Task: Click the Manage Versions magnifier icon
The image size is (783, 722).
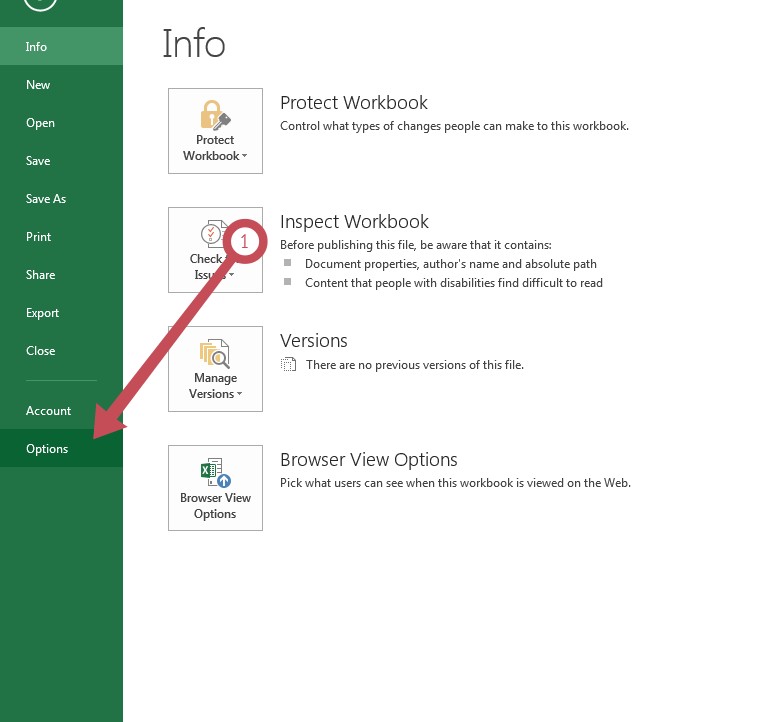Action: [215, 353]
